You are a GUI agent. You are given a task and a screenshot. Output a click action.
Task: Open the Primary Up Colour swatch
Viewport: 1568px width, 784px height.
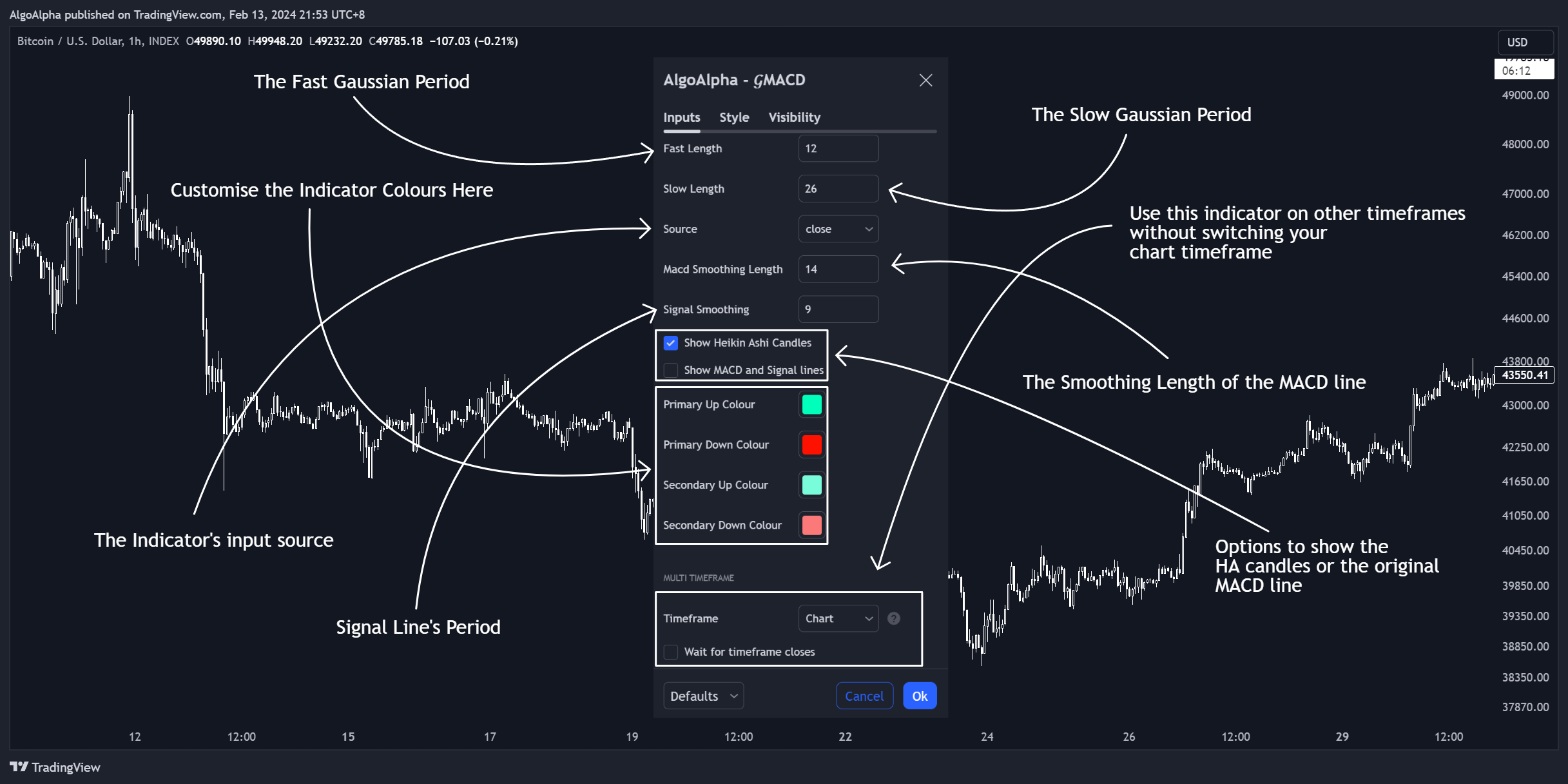click(811, 404)
